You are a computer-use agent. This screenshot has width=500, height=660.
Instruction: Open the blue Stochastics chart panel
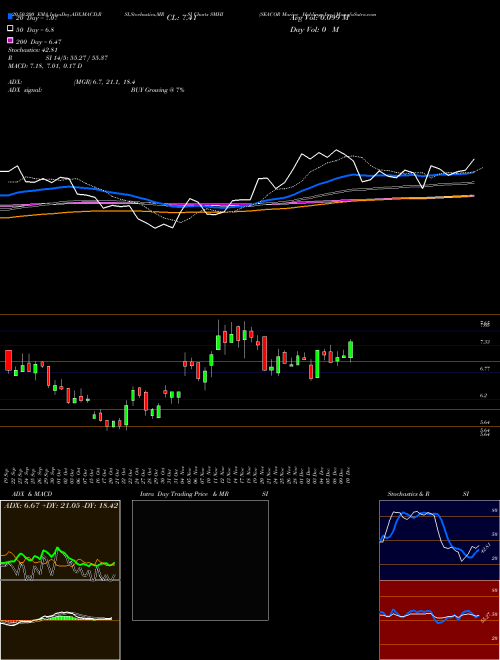pos(439,540)
